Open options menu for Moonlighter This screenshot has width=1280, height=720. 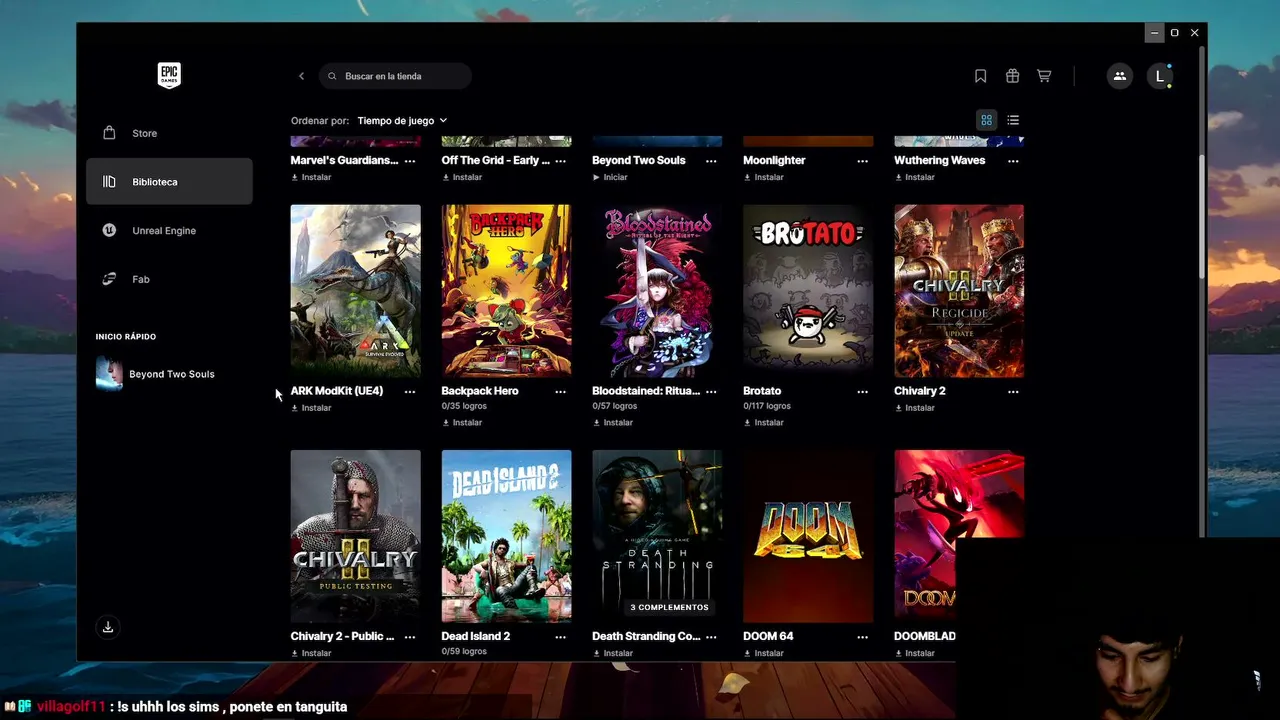(862, 160)
